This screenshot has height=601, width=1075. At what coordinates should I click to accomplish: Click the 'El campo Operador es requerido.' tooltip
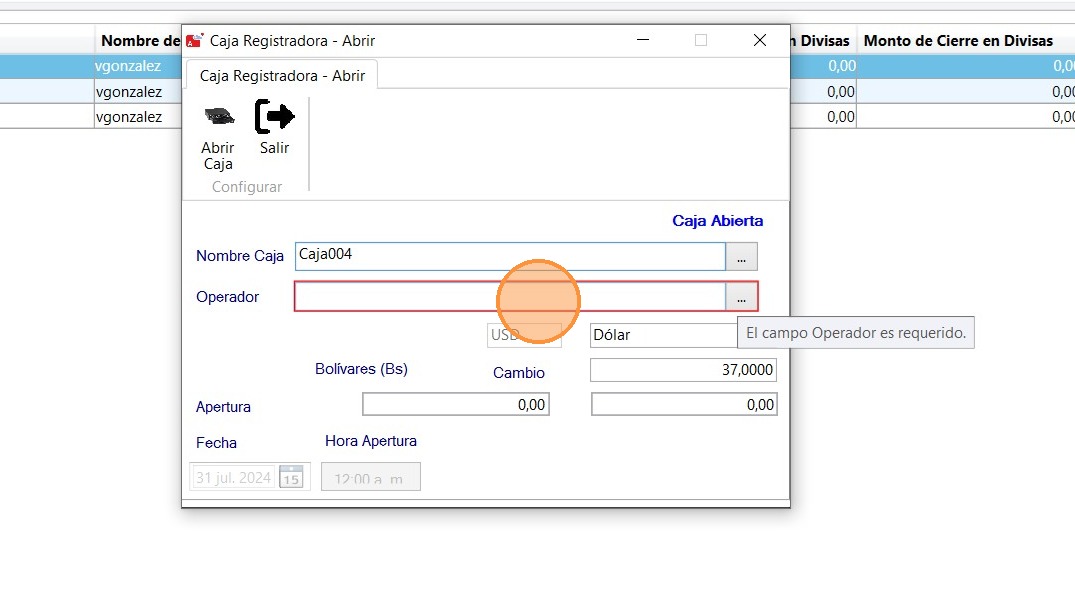click(x=856, y=333)
